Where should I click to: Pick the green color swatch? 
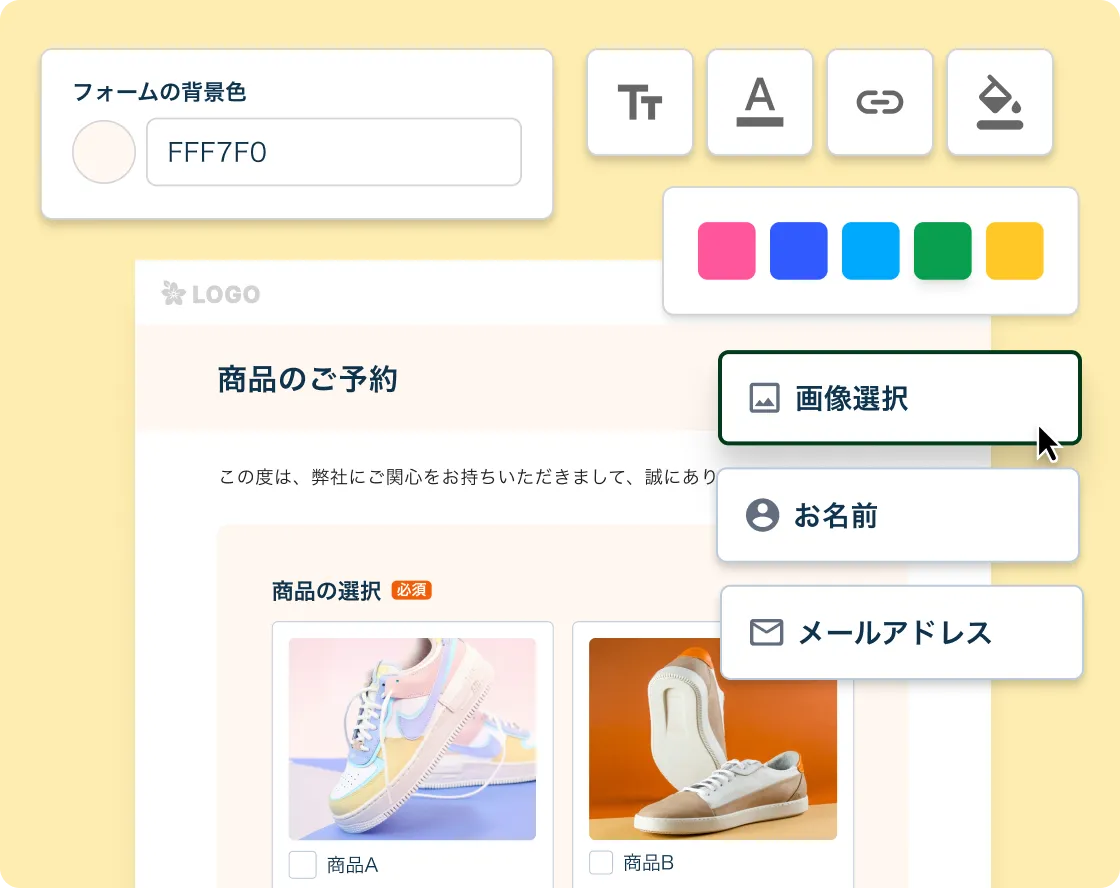(x=943, y=251)
